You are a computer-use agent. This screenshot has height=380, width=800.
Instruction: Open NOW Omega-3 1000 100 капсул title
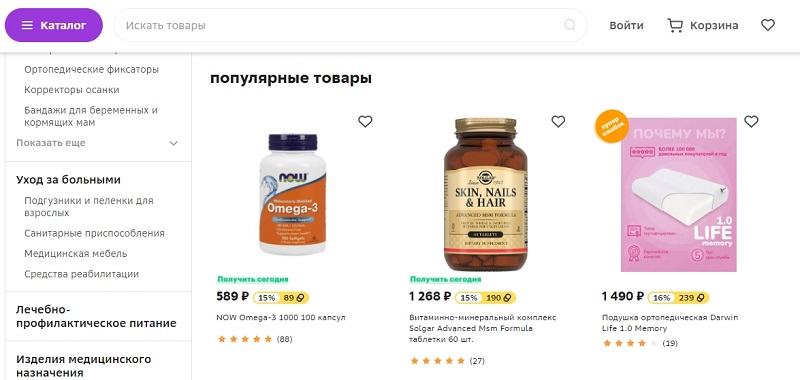(281, 317)
